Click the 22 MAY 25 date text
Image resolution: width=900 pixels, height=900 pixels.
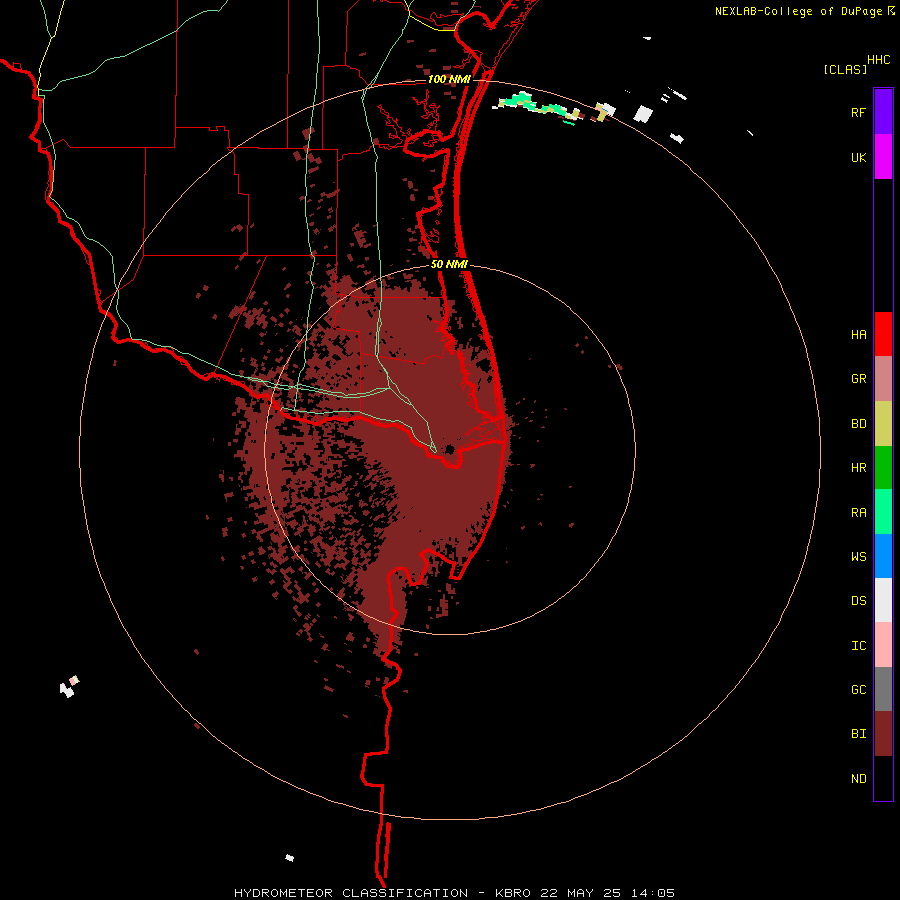click(x=579, y=893)
